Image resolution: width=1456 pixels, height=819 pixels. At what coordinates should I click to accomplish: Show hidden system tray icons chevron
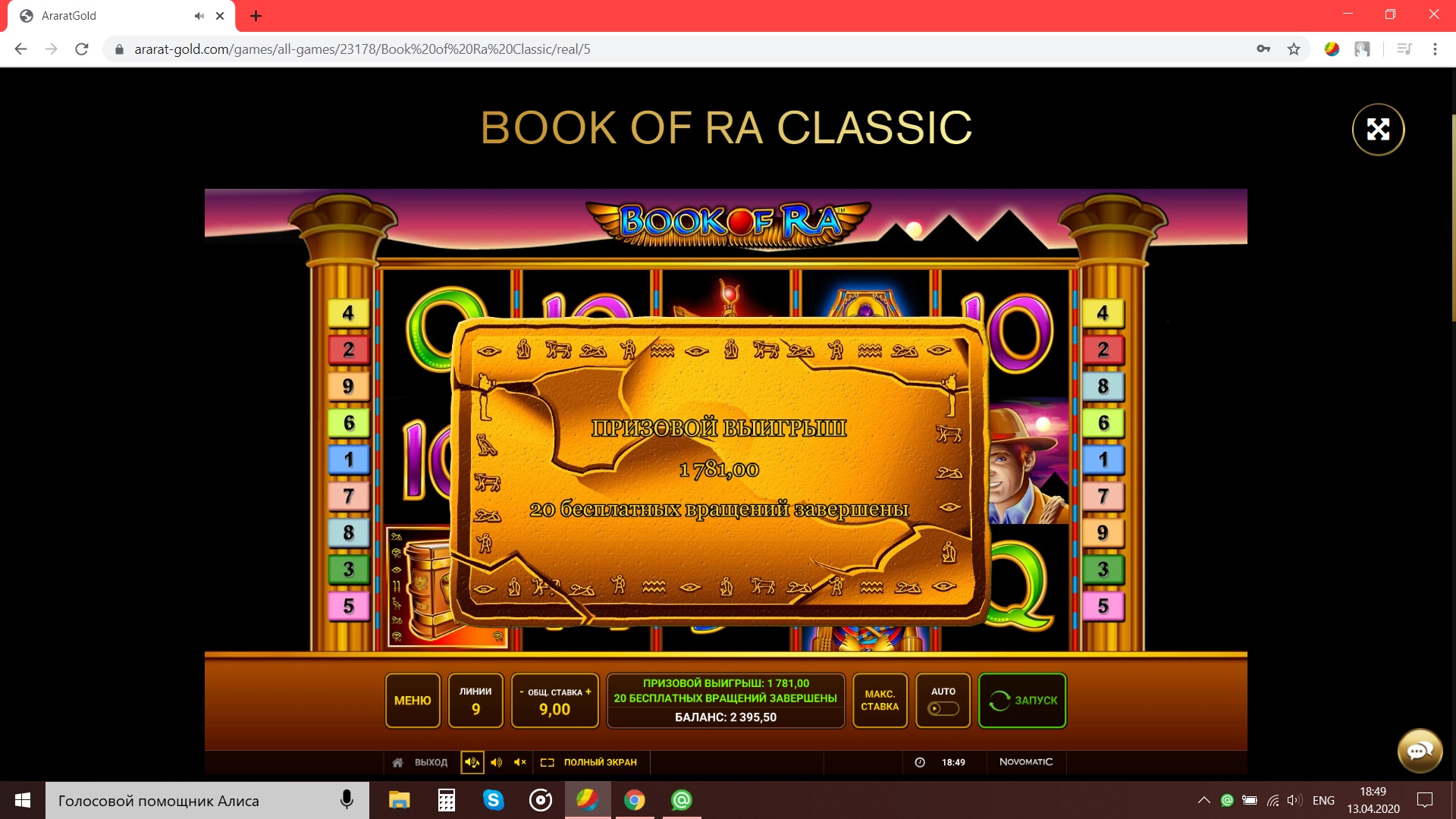point(1203,800)
